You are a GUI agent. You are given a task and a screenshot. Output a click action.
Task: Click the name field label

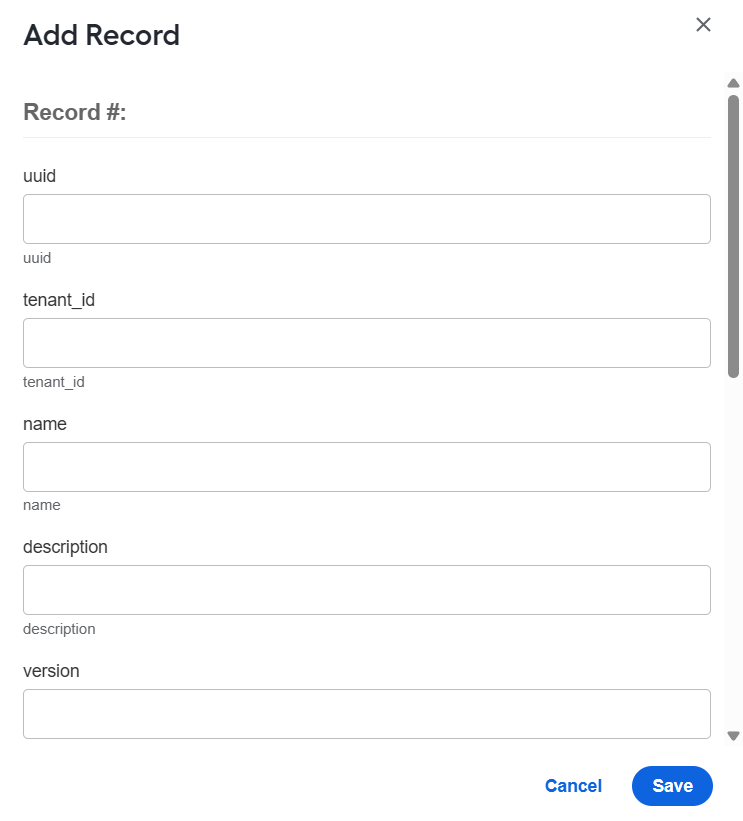coord(45,424)
